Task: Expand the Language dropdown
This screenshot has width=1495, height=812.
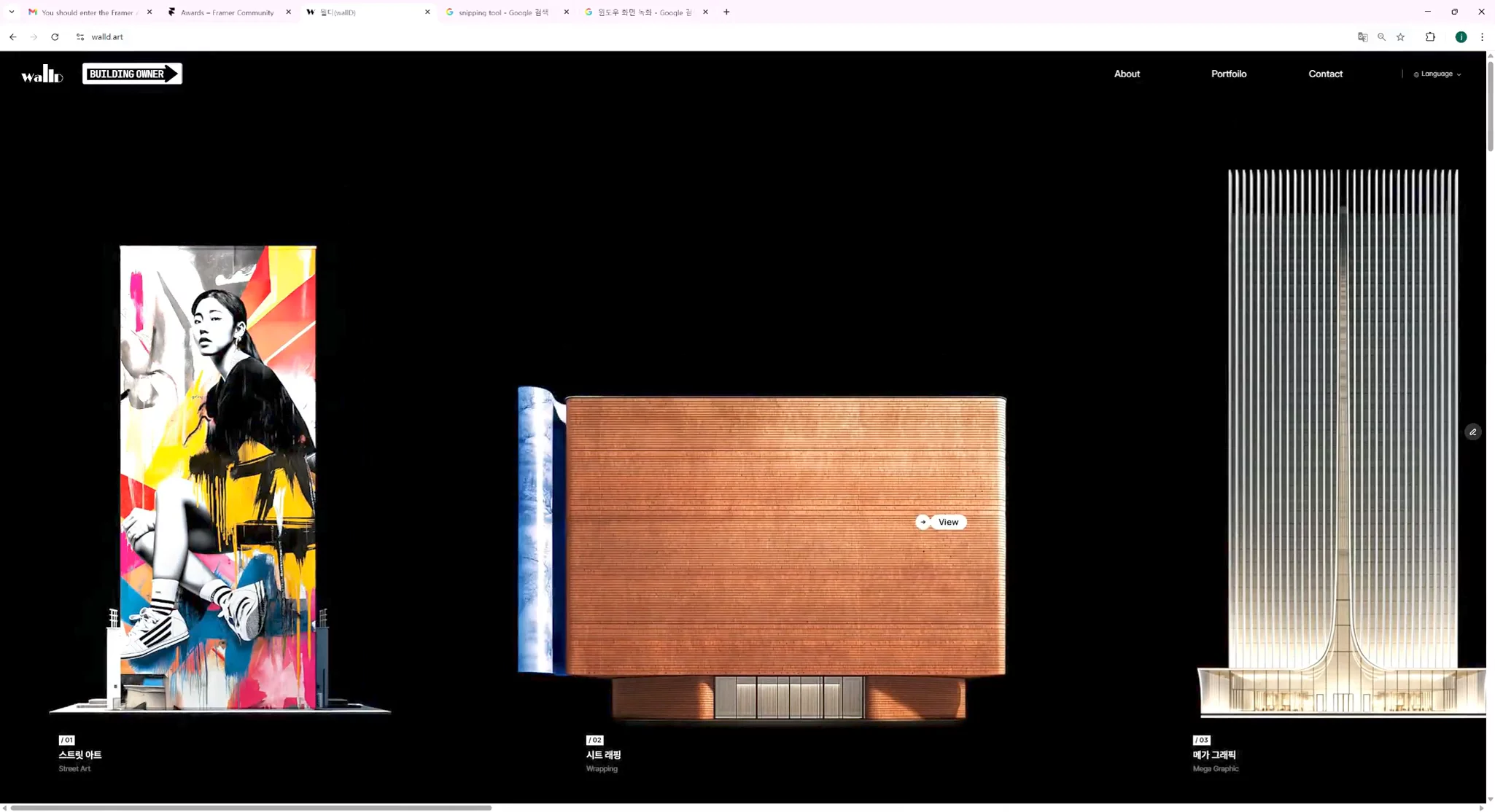Action: click(x=1437, y=74)
